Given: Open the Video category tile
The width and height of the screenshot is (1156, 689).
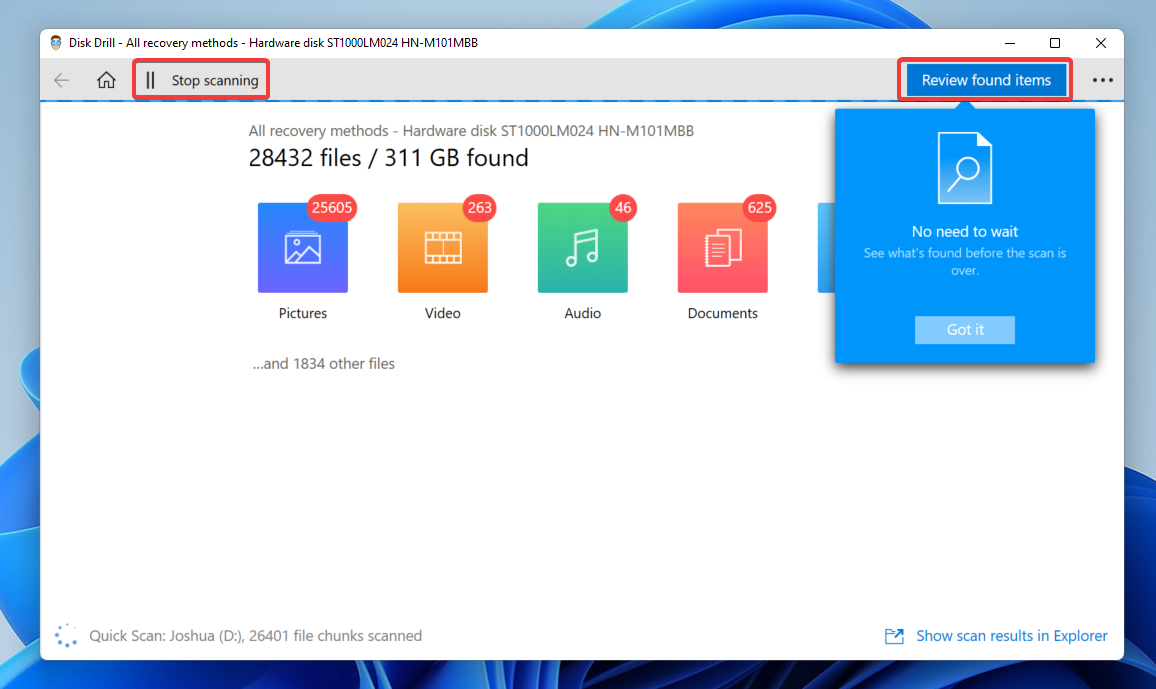Looking at the screenshot, I should (x=443, y=248).
